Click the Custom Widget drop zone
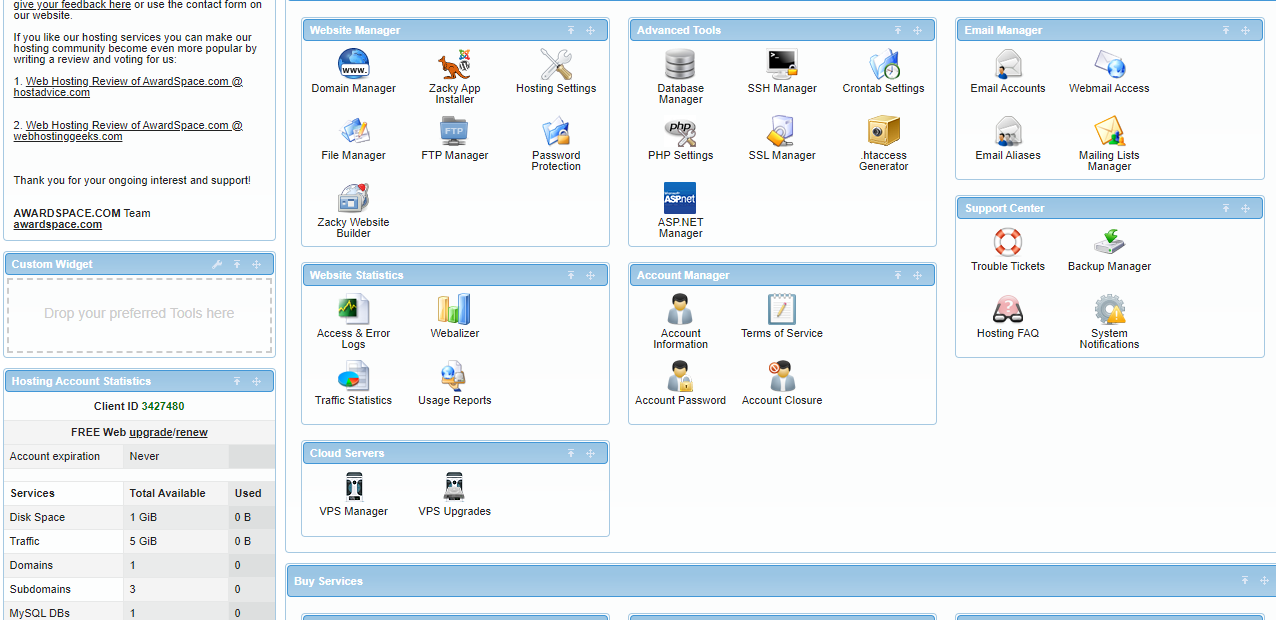1276x620 pixels. tap(139, 313)
